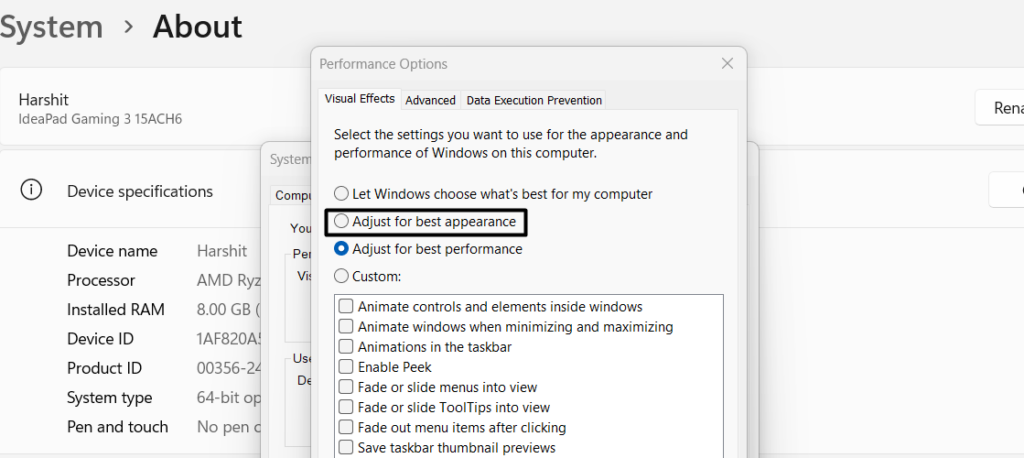1024x458 pixels.
Task: Select the Custom radio option
Action: pos(342,276)
